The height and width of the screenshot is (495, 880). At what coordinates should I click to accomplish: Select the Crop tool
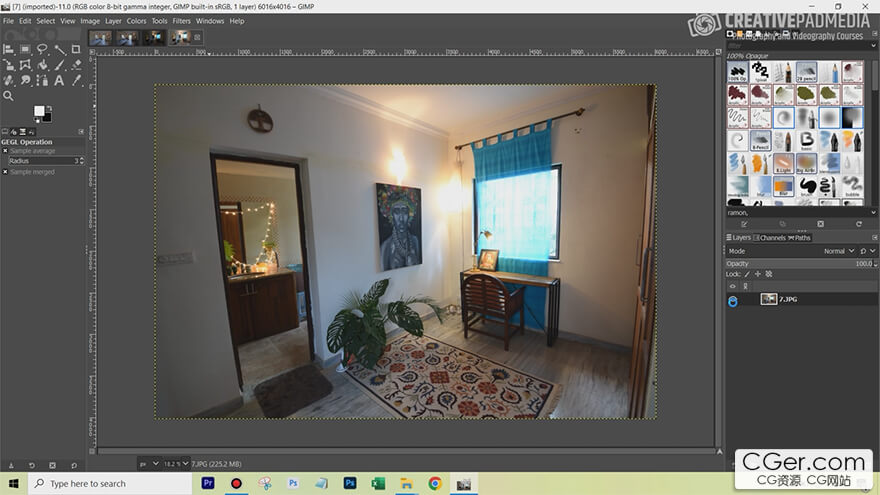[76, 49]
